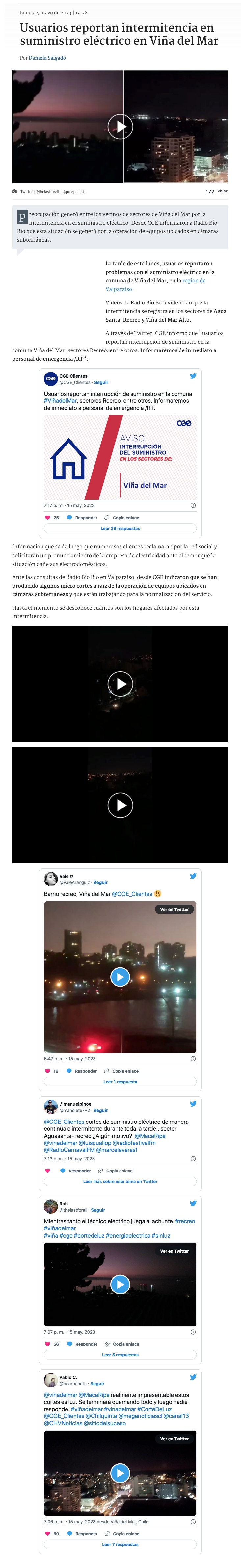241x1568 pixels.
Task: Open Leer 29 respuestas on CGE tweet
Action: pos(120,528)
